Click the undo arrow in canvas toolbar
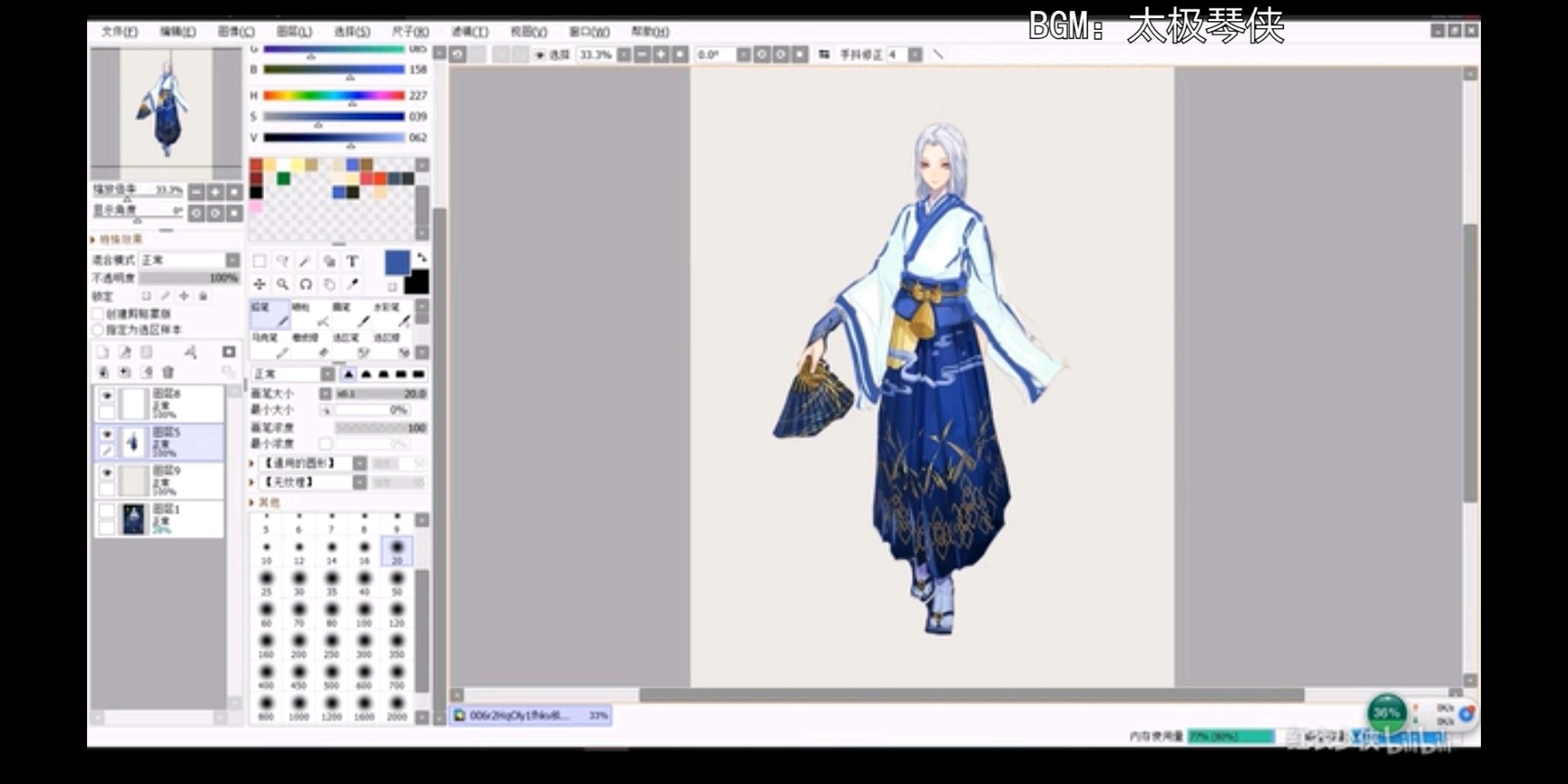 458,54
